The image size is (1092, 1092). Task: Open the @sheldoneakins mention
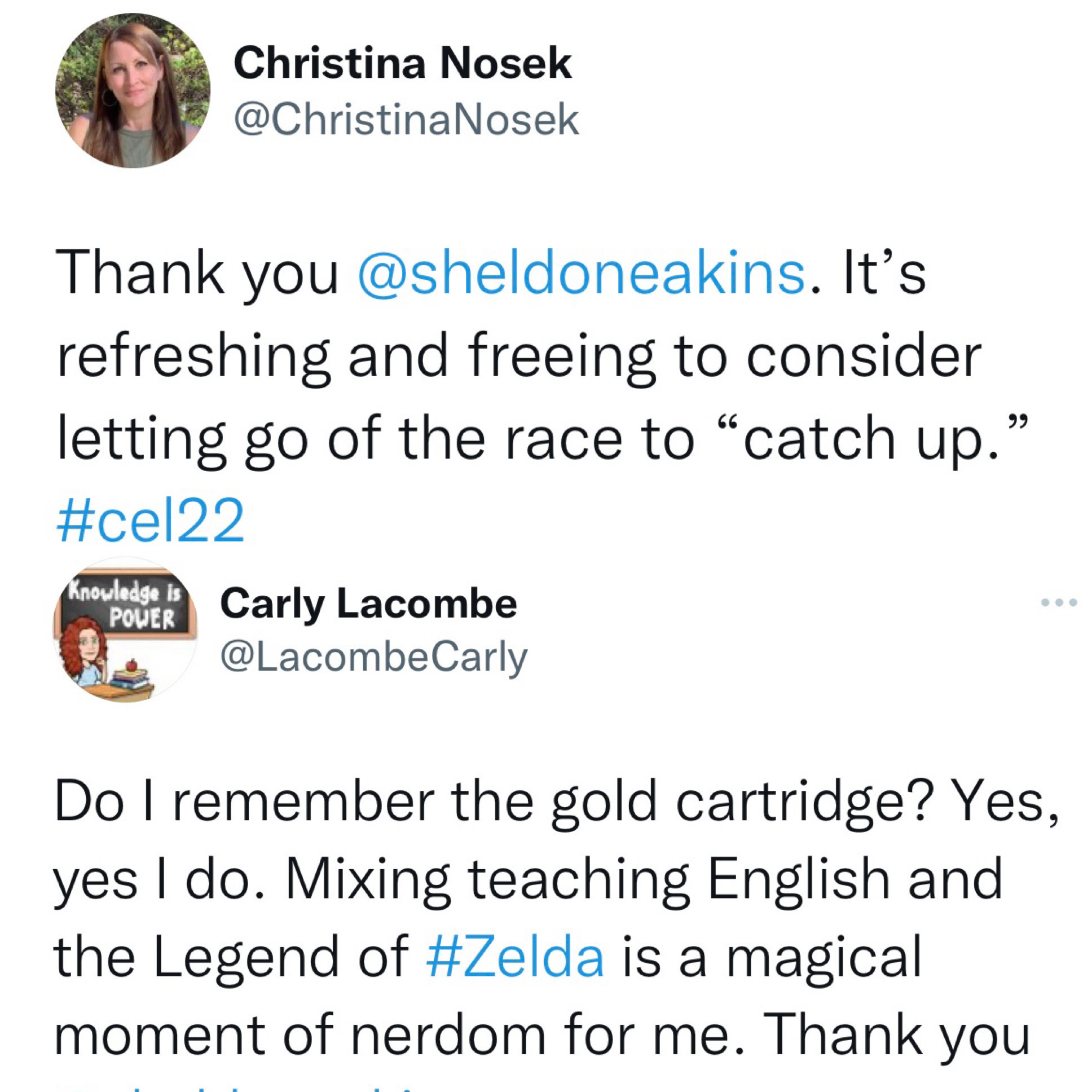point(581,274)
